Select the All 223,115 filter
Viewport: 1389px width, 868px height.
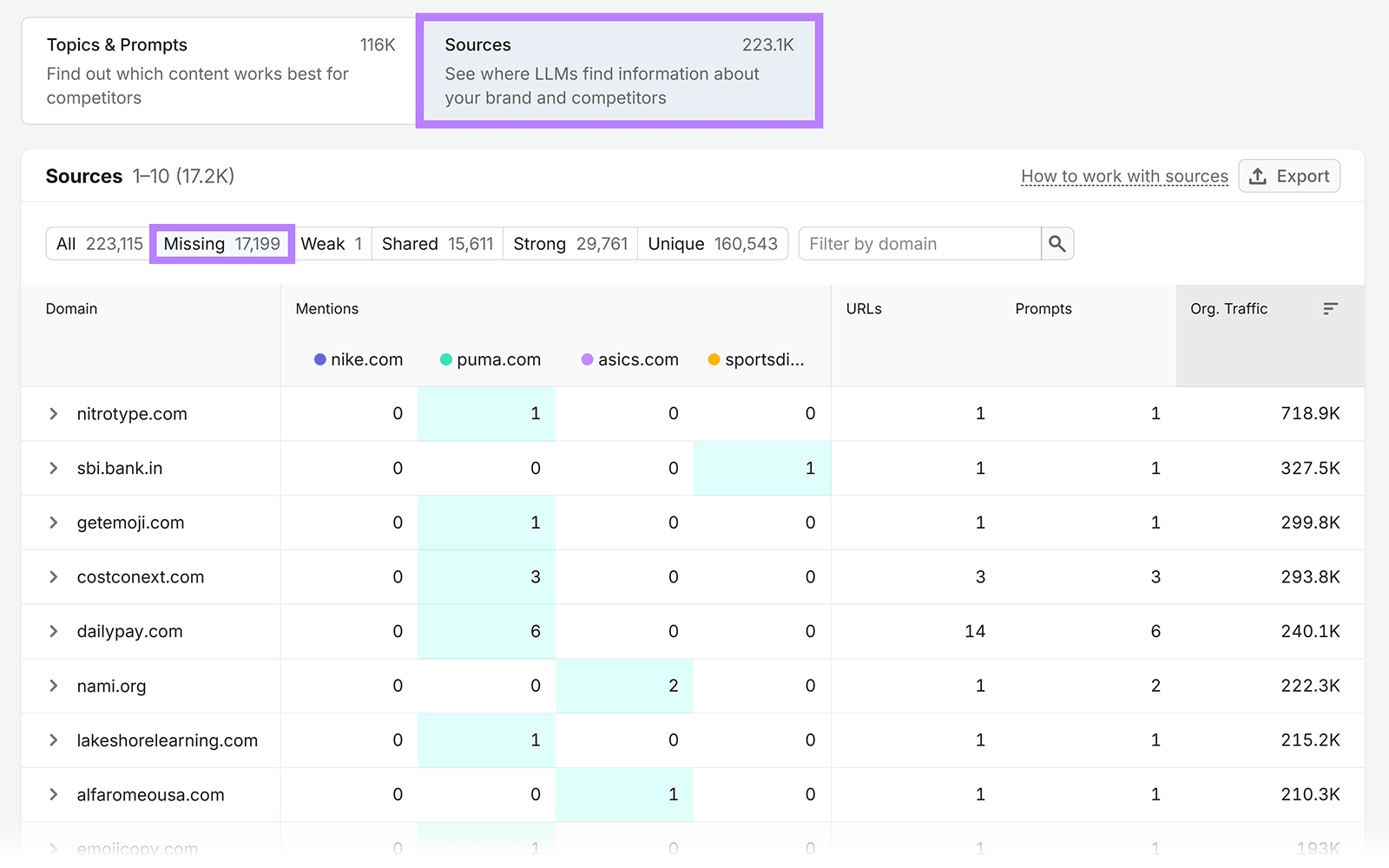click(x=99, y=244)
